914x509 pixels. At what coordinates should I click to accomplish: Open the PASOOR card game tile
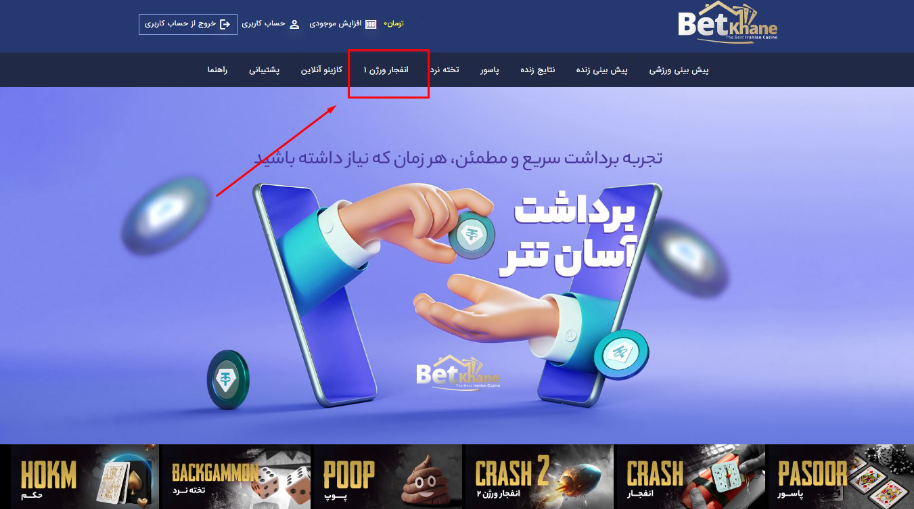[x=841, y=476]
